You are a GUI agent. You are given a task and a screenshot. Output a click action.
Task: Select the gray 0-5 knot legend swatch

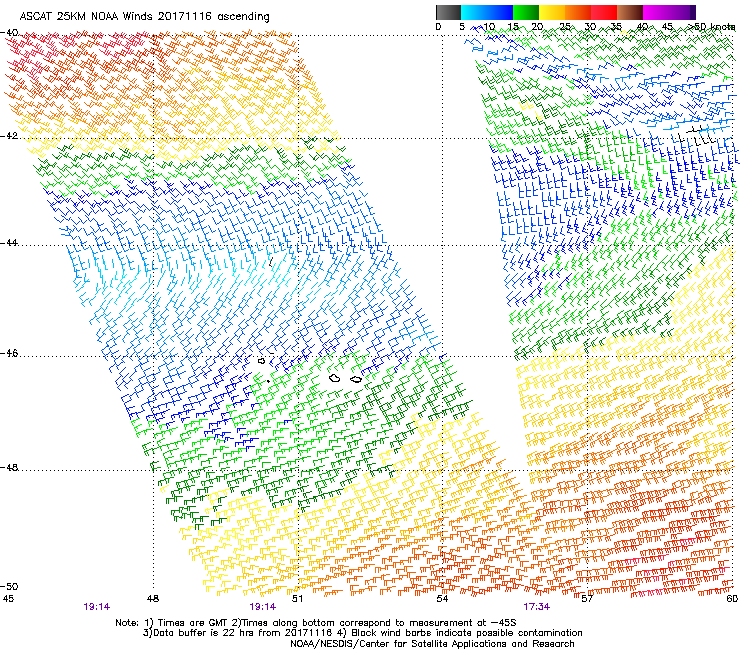click(448, 12)
